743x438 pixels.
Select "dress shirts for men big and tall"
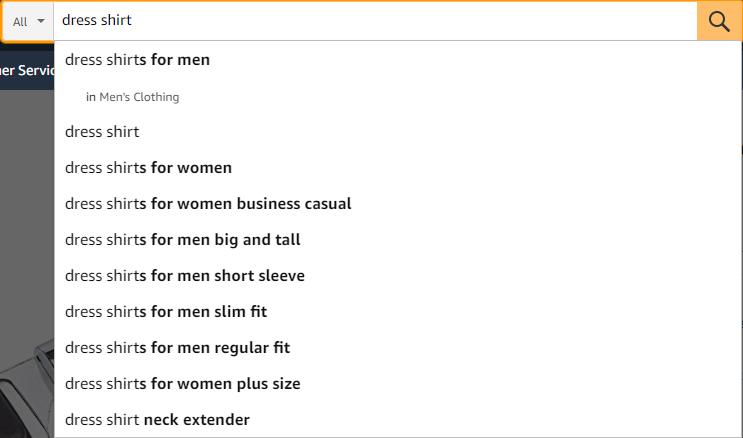[183, 240]
